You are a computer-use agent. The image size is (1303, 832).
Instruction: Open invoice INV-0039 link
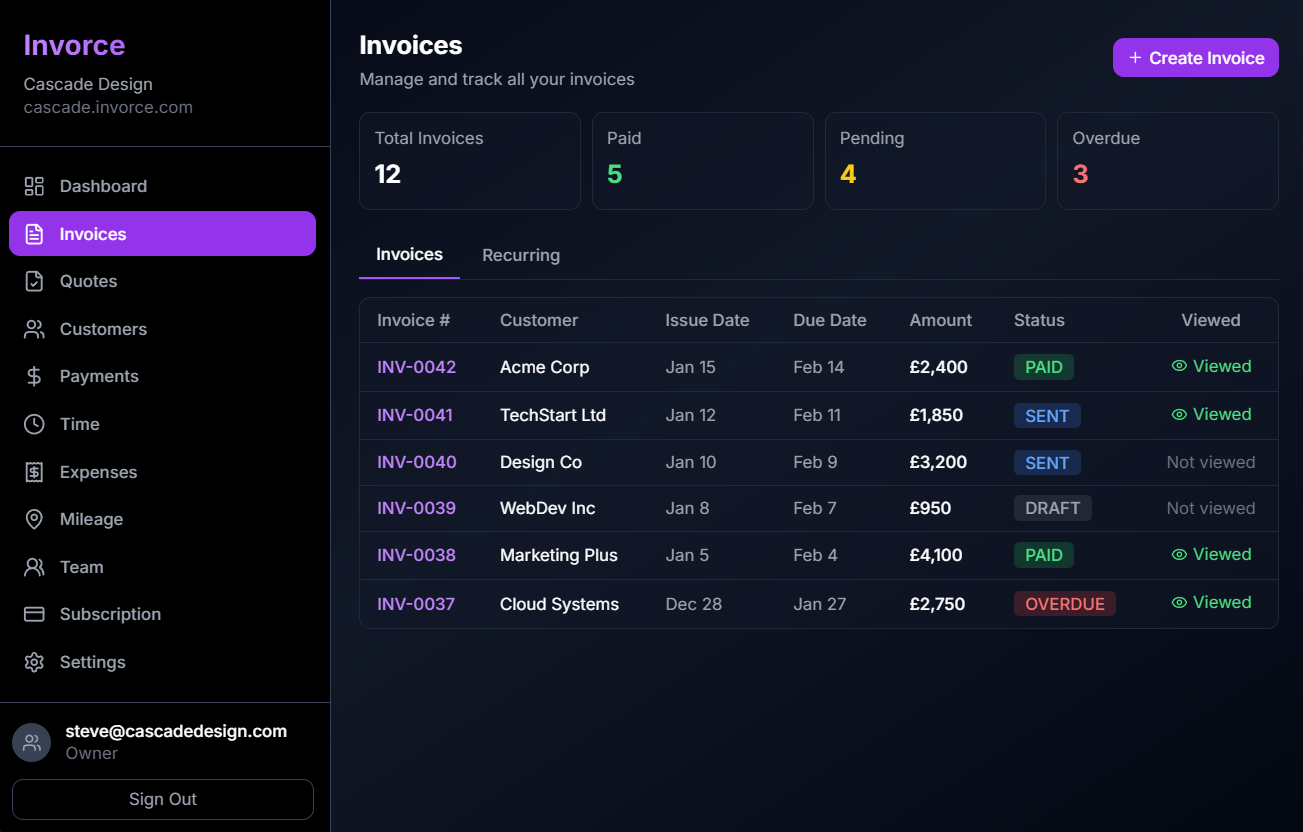click(x=416, y=508)
